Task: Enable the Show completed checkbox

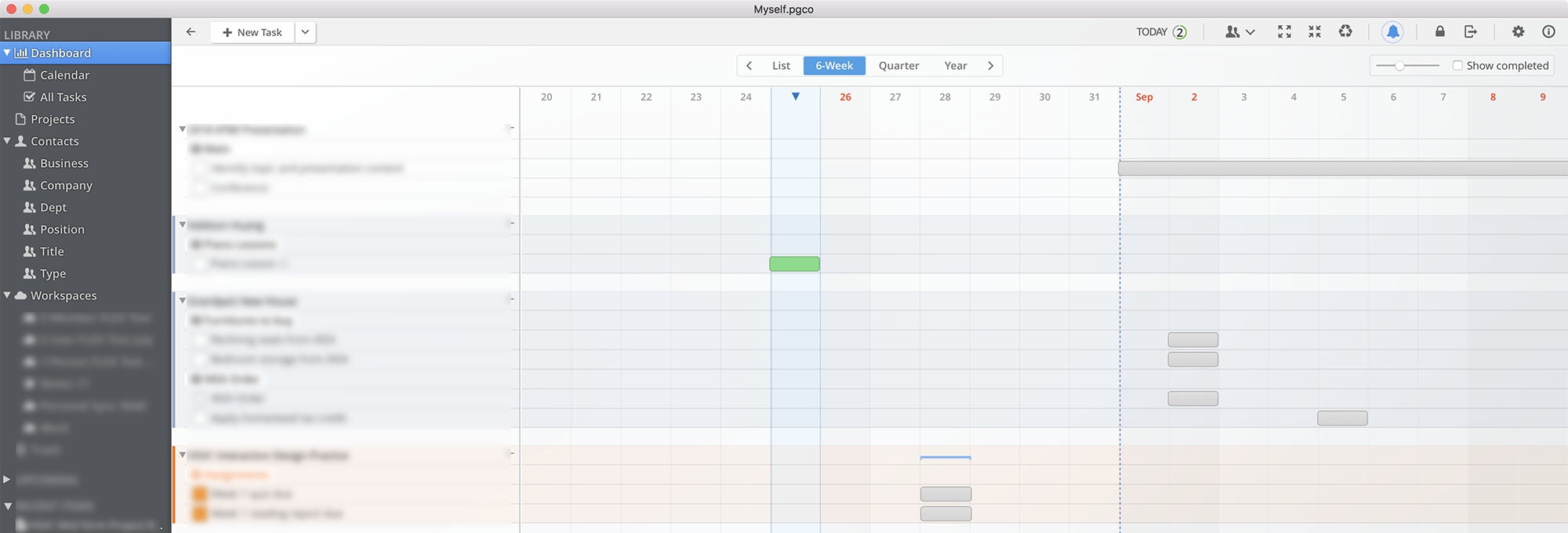Action: tap(1457, 66)
